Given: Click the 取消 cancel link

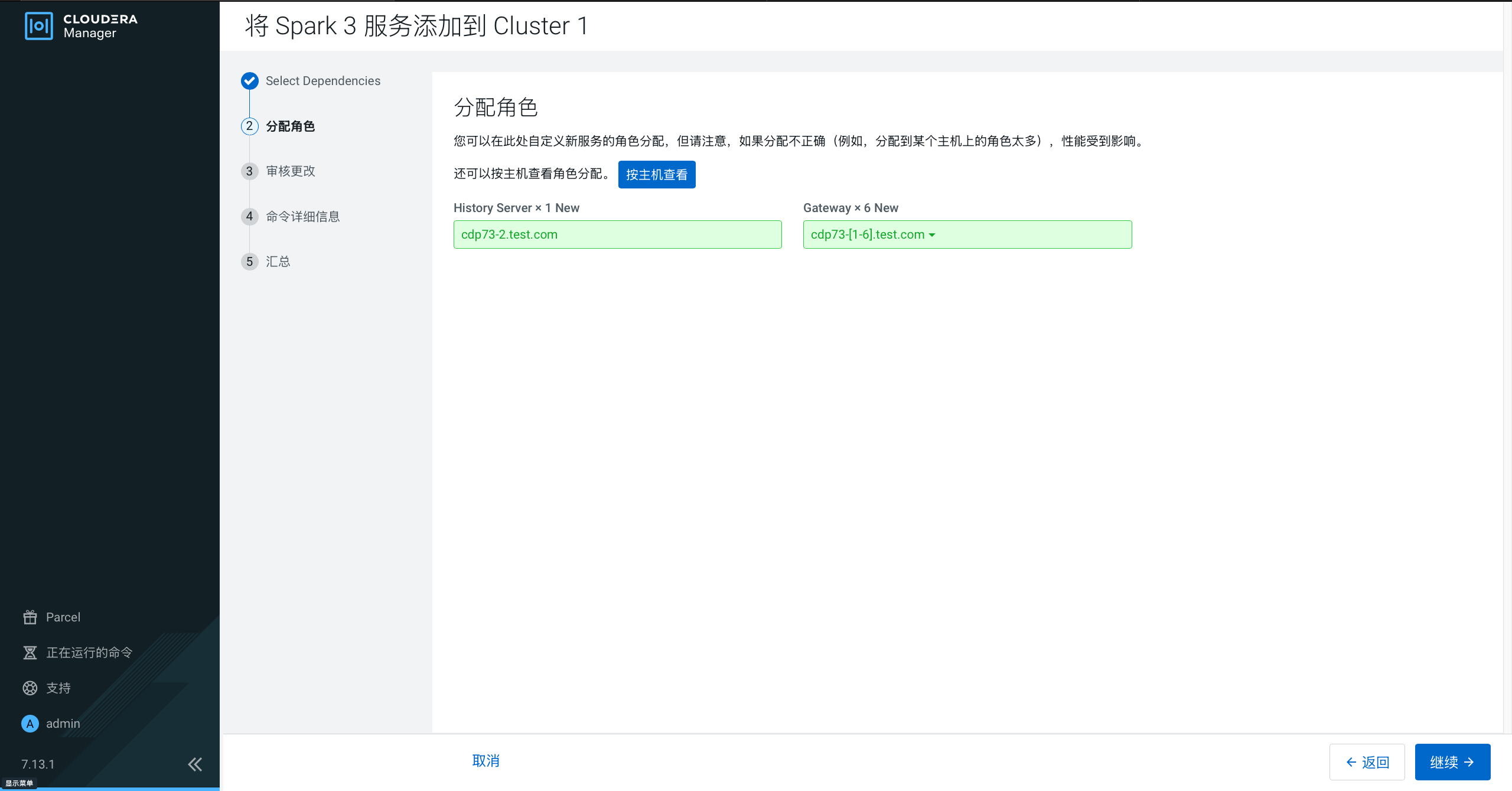Looking at the screenshot, I should click(486, 761).
